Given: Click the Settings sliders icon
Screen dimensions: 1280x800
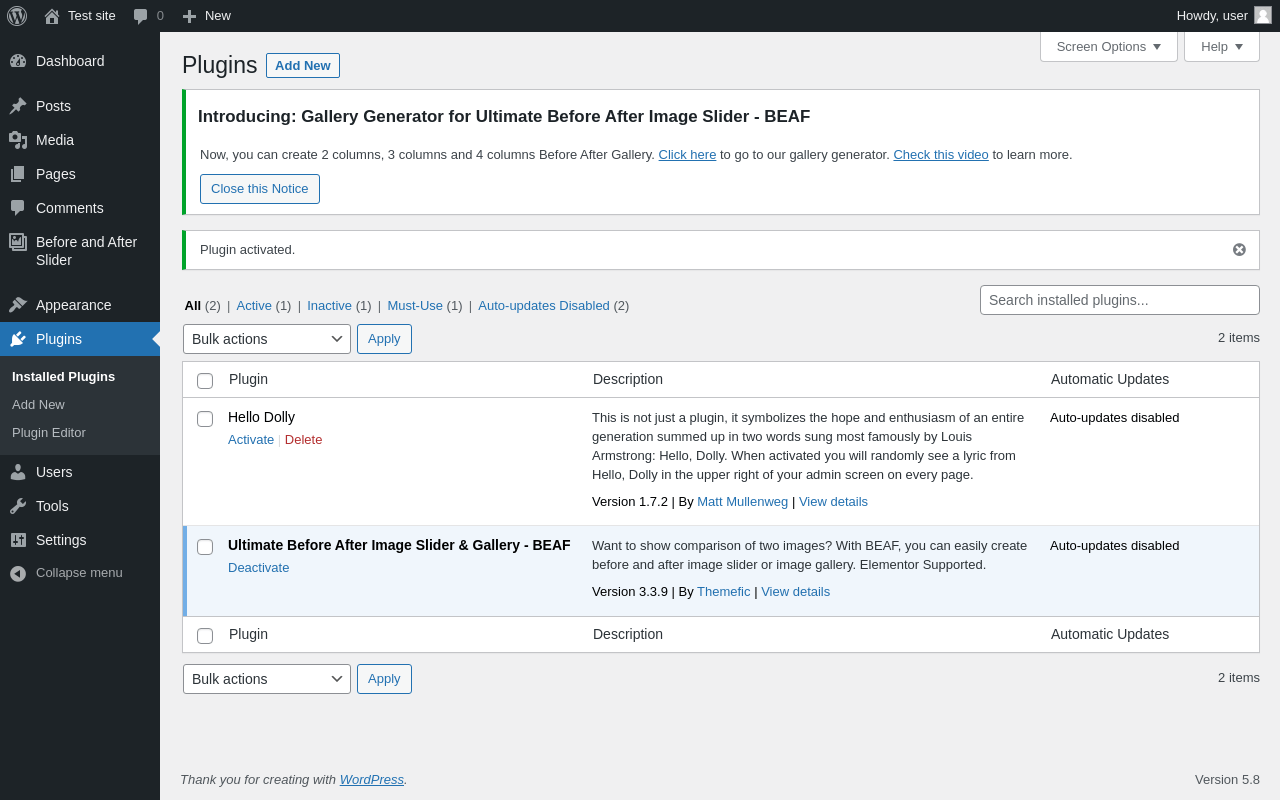Looking at the screenshot, I should pos(18,540).
